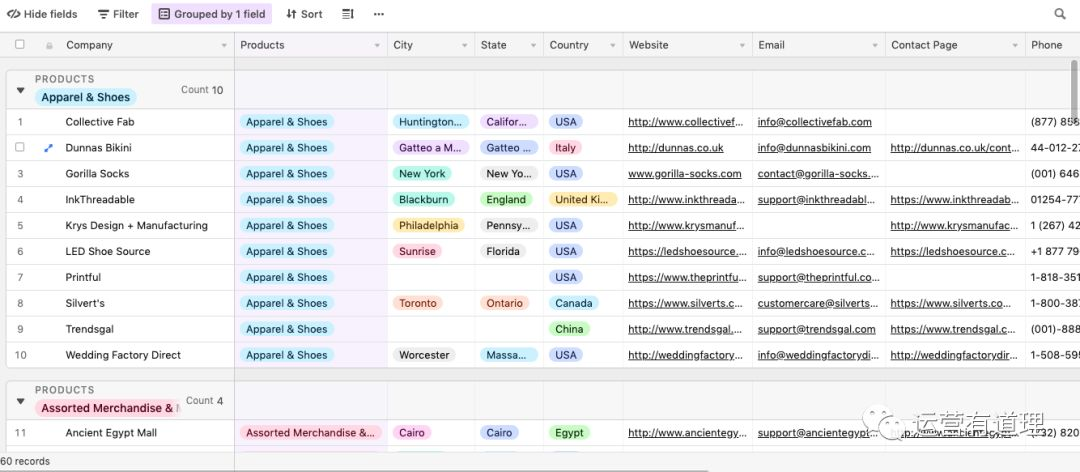Click customercare@silverts email link
This screenshot has width=1080, height=472.
(x=819, y=303)
